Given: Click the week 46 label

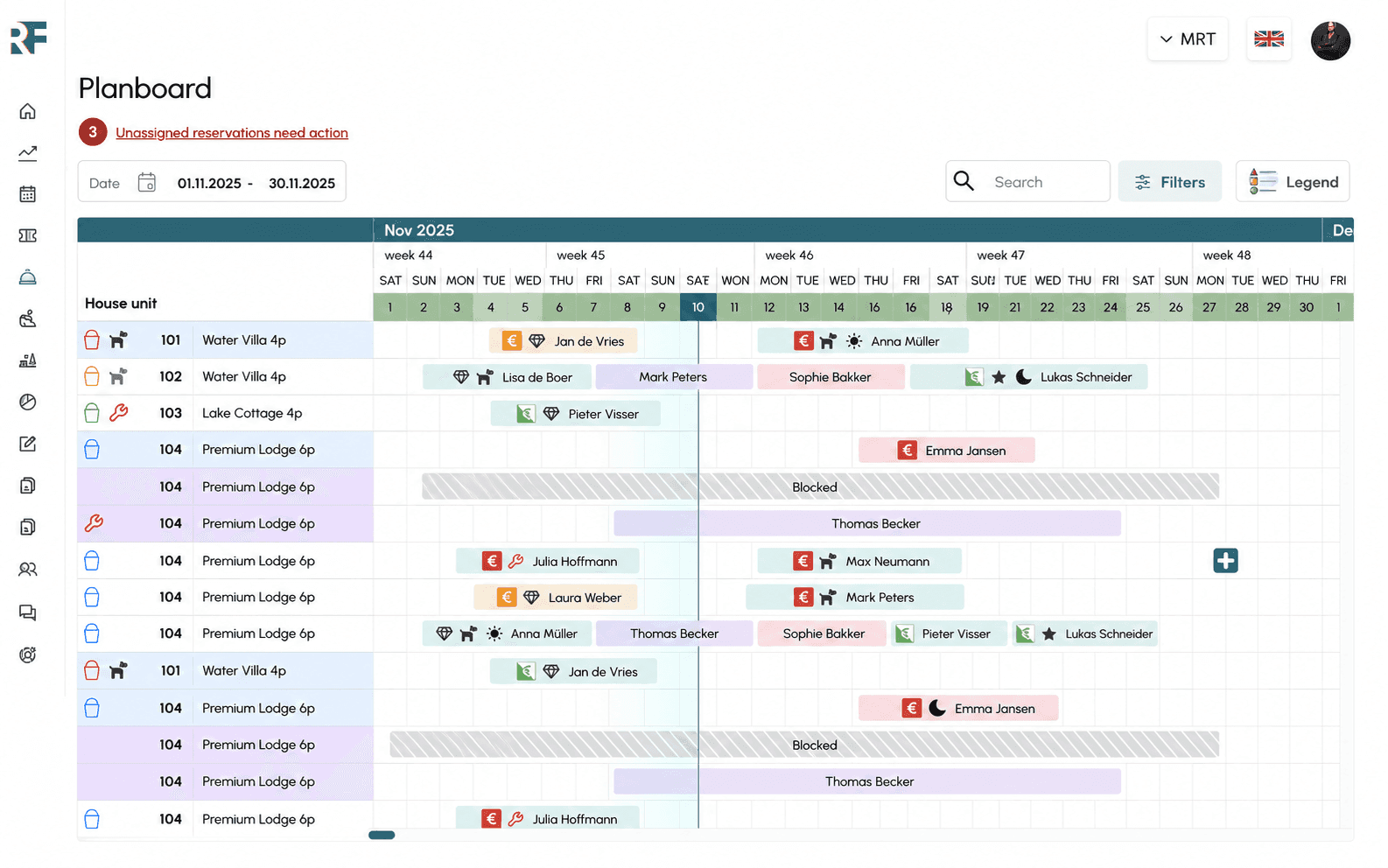Looking at the screenshot, I should (x=789, y=255).
